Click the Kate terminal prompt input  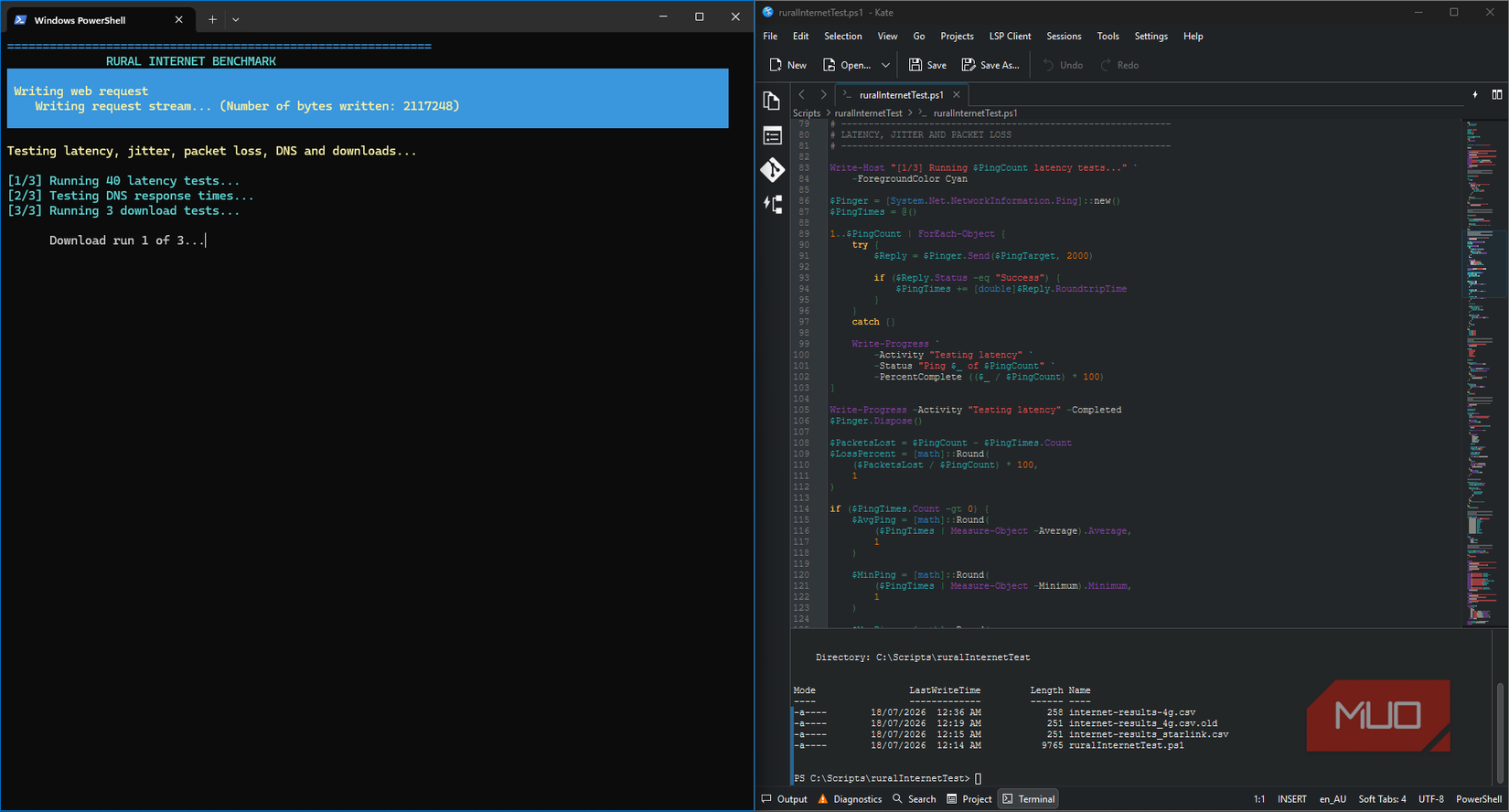[x=978, y=779]
